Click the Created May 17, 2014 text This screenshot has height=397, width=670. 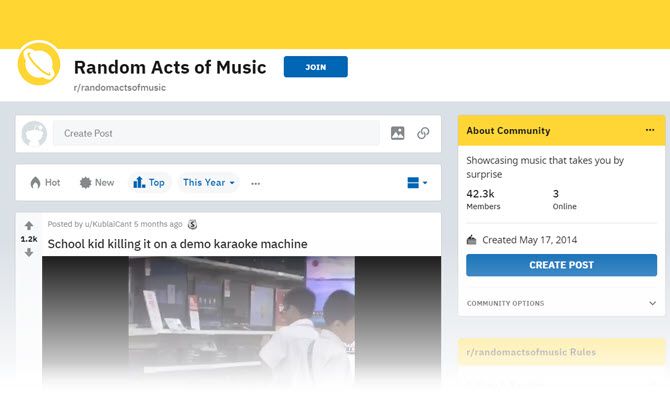point(529,240)
